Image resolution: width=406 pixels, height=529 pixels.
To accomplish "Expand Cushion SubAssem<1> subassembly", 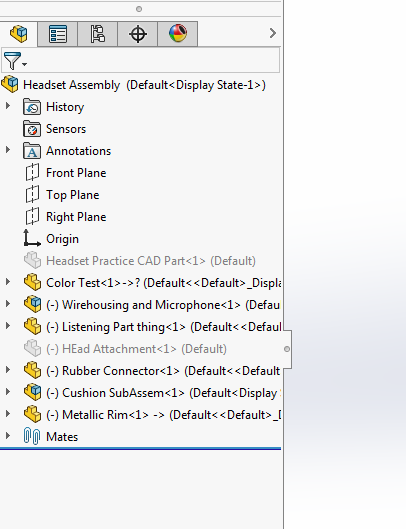I will click(x=8, y=392).
